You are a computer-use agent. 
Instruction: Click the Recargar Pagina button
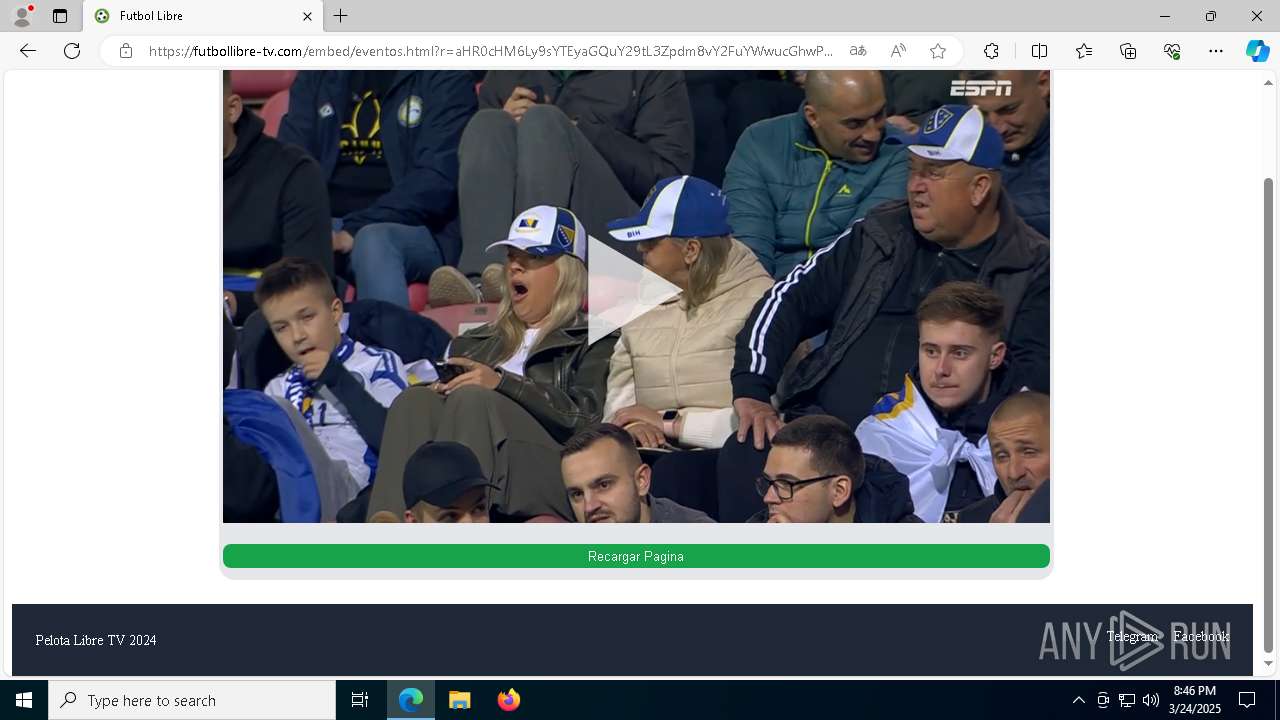[636, 556]
